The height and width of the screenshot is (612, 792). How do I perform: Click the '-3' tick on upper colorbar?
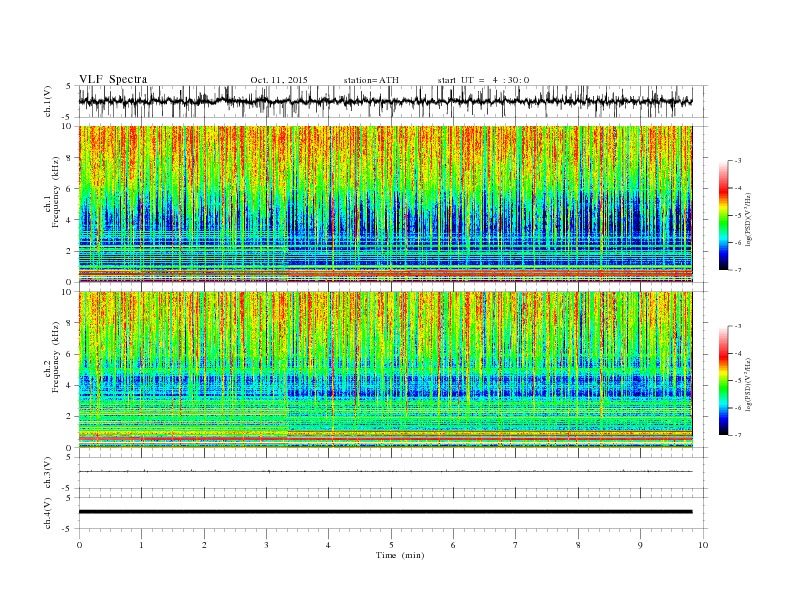coord(738,161)
